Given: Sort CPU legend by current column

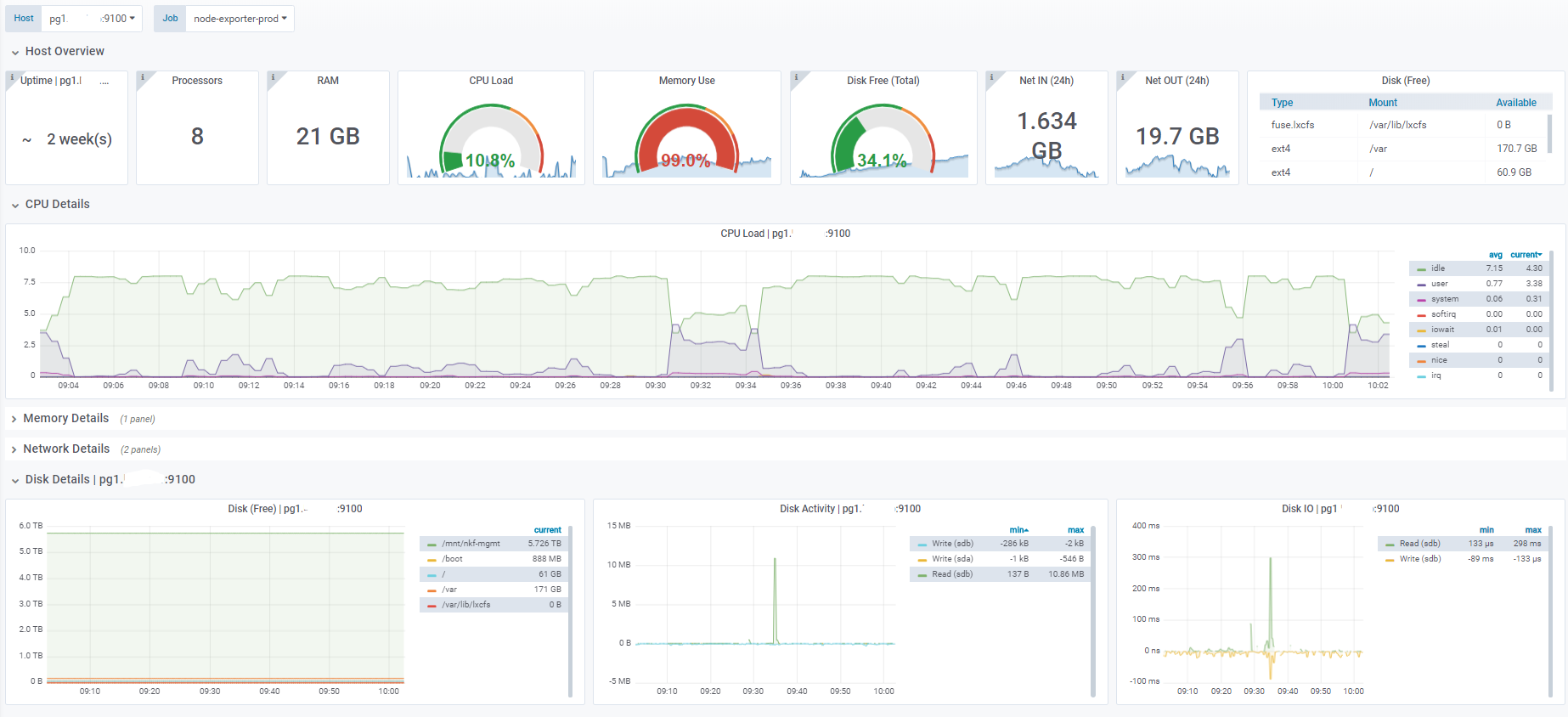Looking at the screenshot, I should tap(1526, 255).
